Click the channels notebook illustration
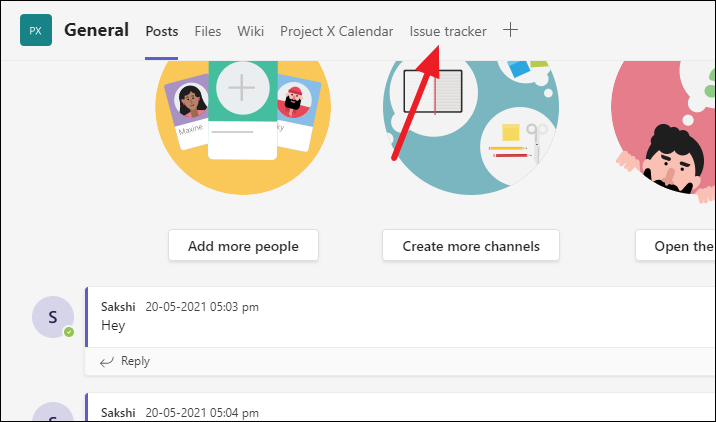Image resolution: width=716 pixels, height=422 pixels. click(x=471, y=128)
